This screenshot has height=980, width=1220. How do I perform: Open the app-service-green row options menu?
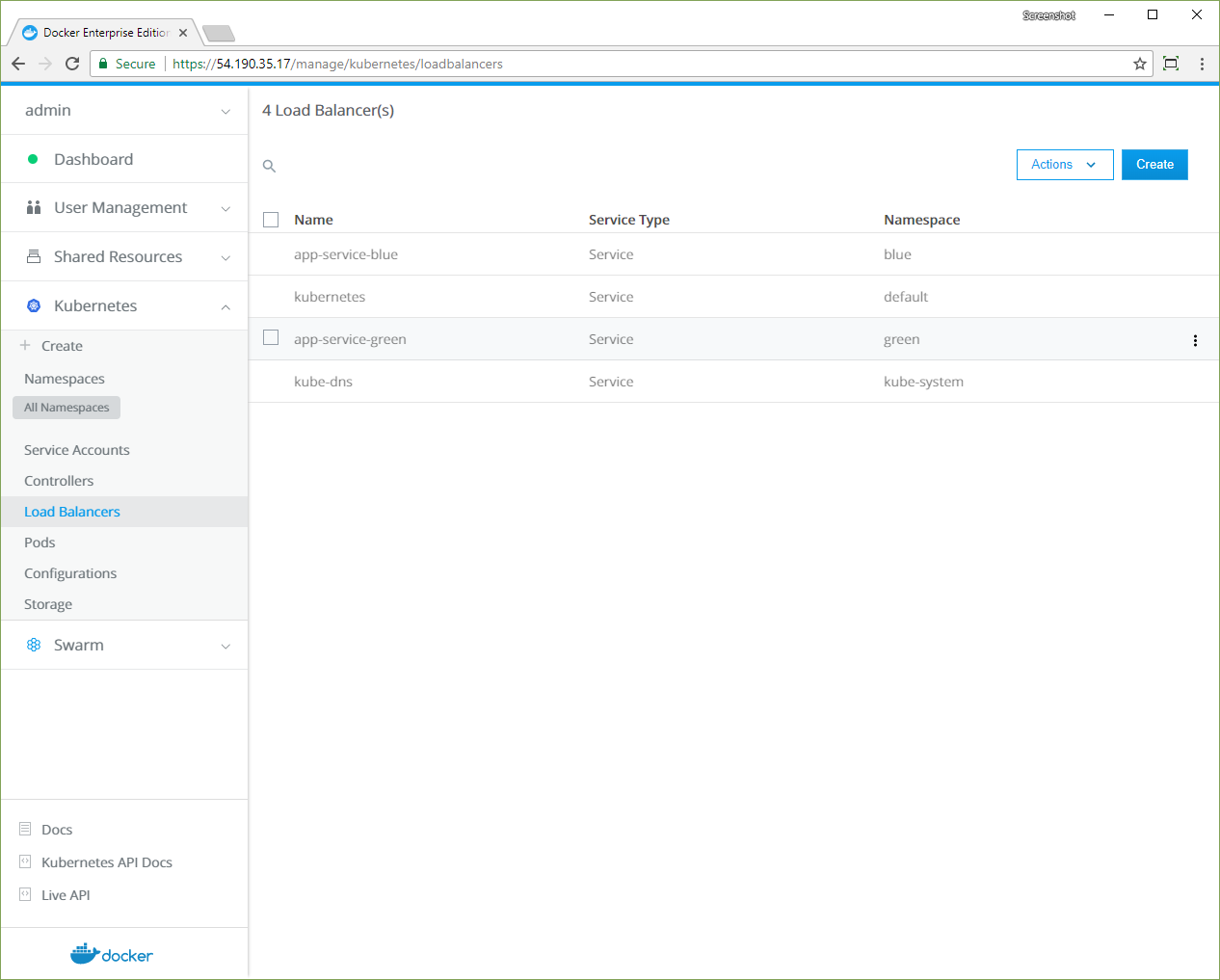tap(1195, 340)
